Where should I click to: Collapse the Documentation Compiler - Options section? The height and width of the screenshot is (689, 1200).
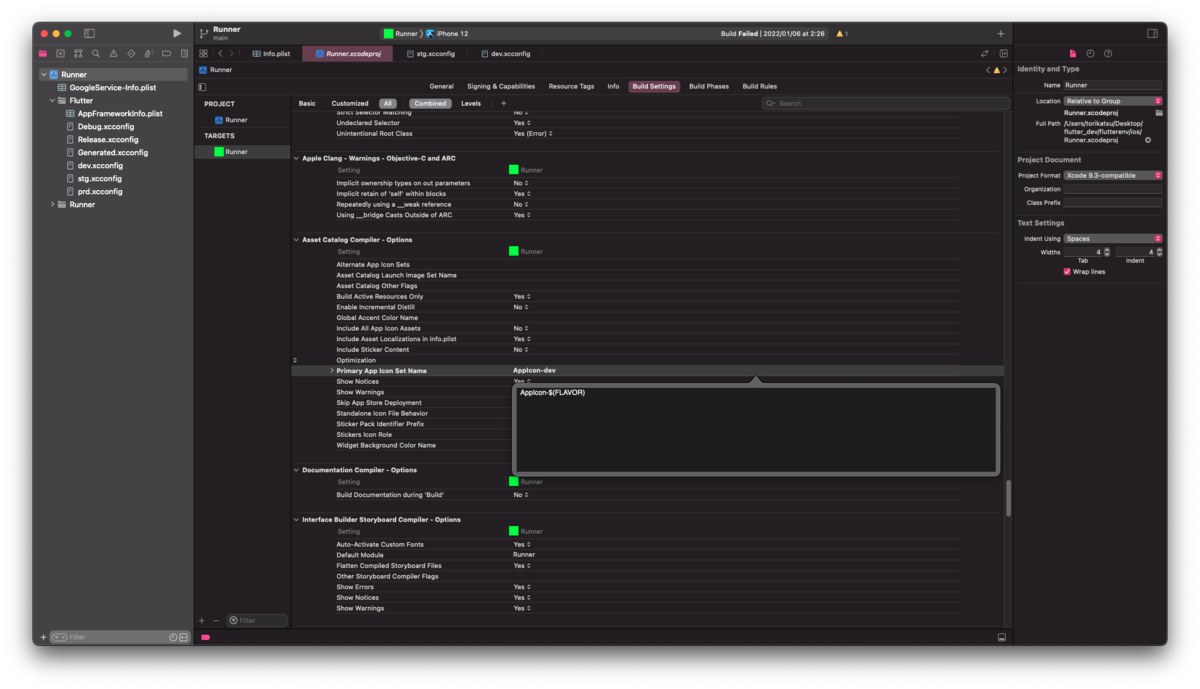point(296,470)
